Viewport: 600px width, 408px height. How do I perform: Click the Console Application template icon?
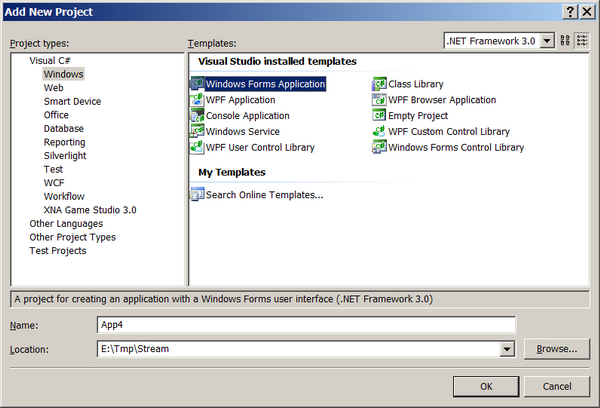[197, 116]
